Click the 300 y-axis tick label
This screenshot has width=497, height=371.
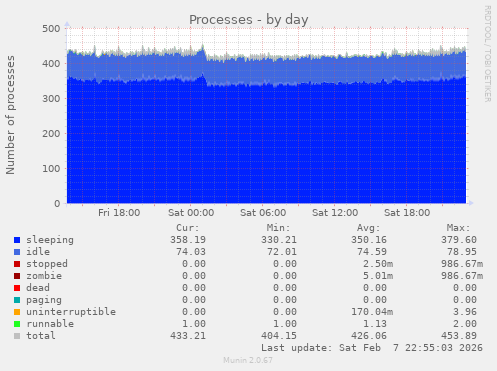51,99
